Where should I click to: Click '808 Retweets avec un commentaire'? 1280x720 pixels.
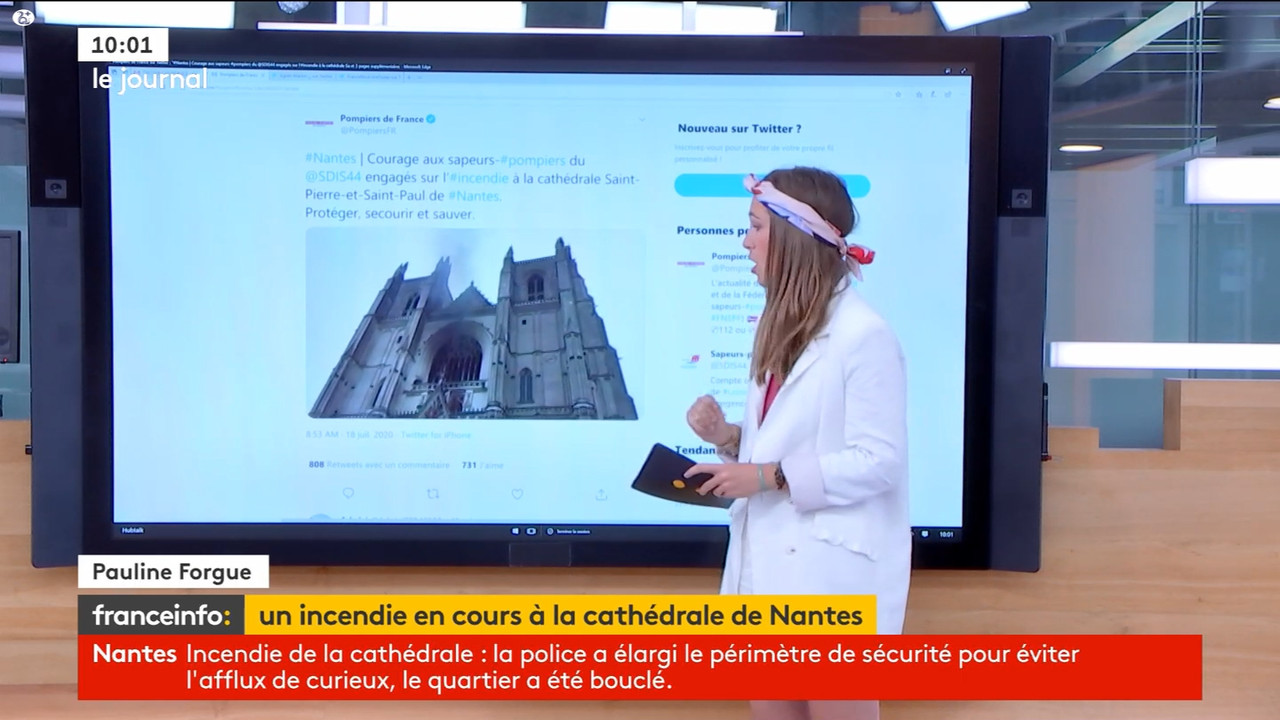pyautogui.click(x=379, y=465)
